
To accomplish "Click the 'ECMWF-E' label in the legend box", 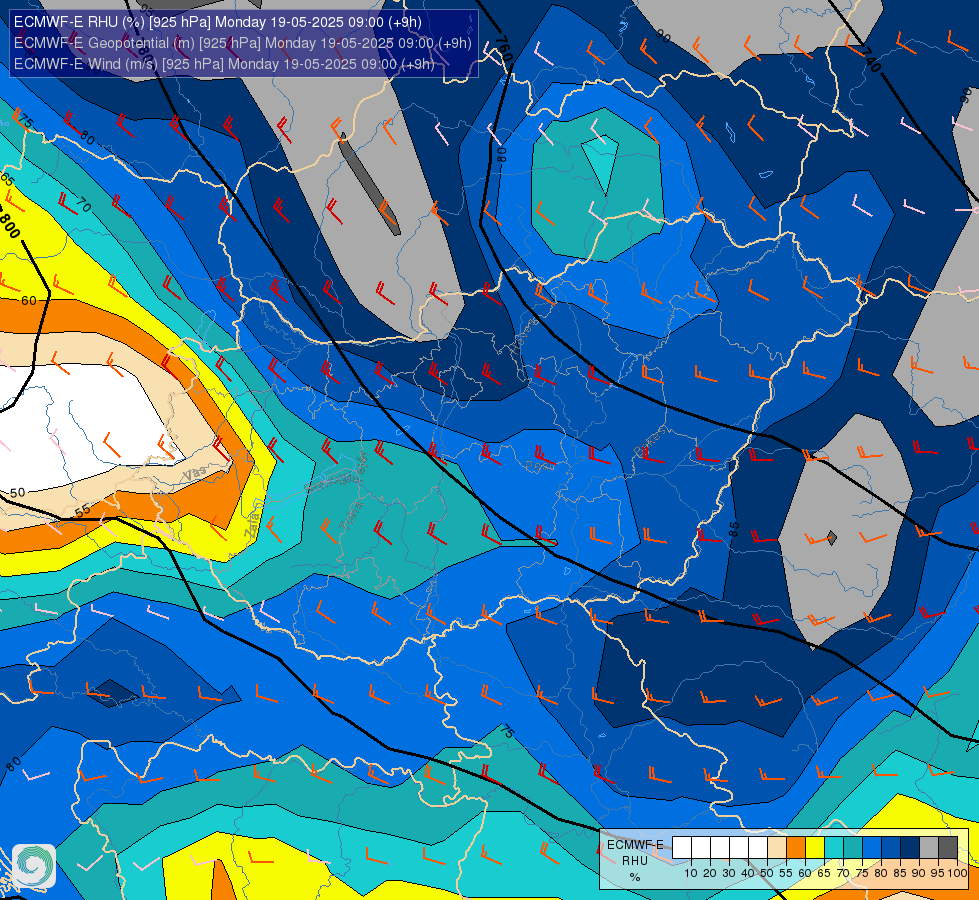I will tap(635, 845).
